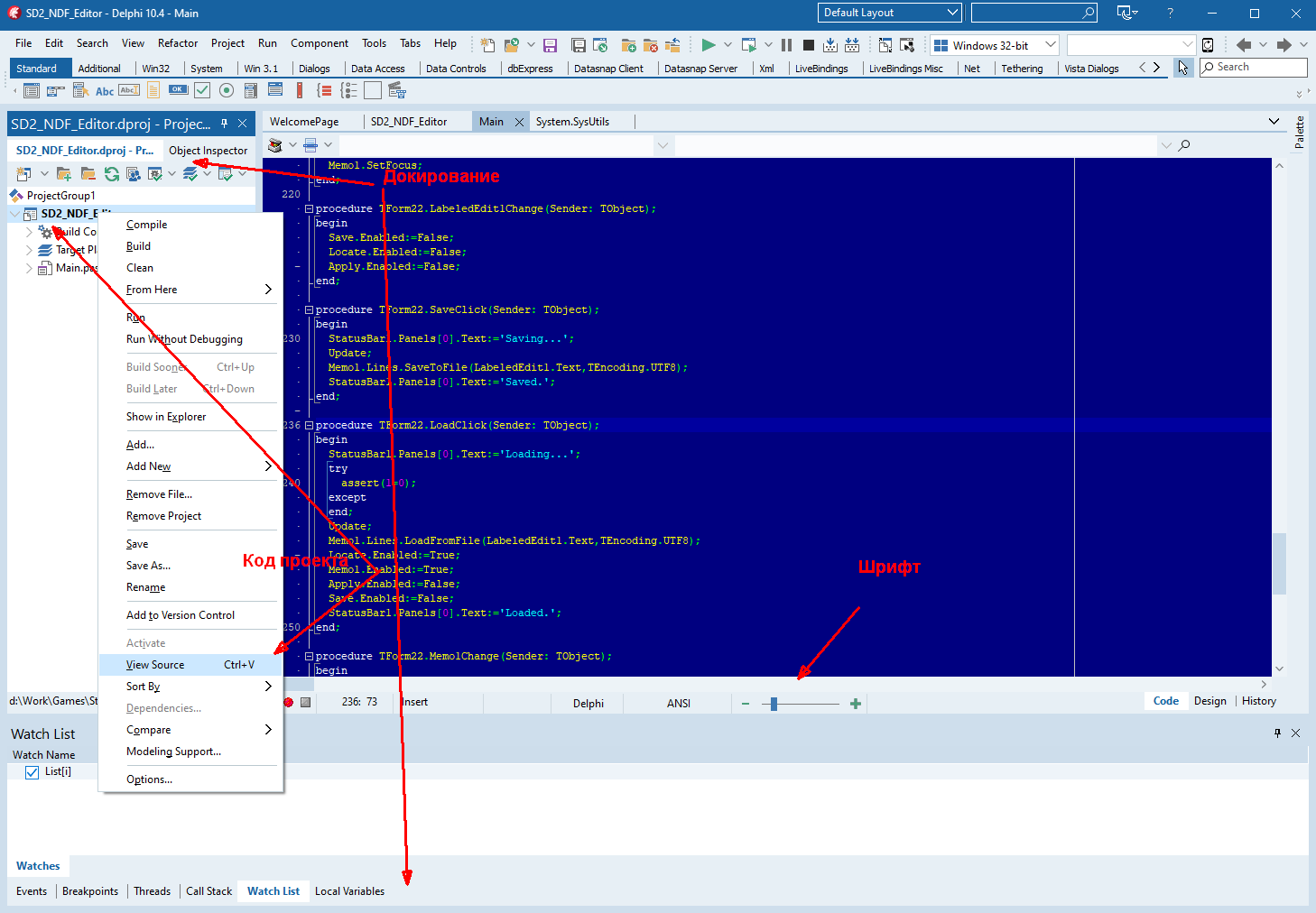Select the Data Access palette tab
This screenshot has width=1316, height=913.
point(377,69)
